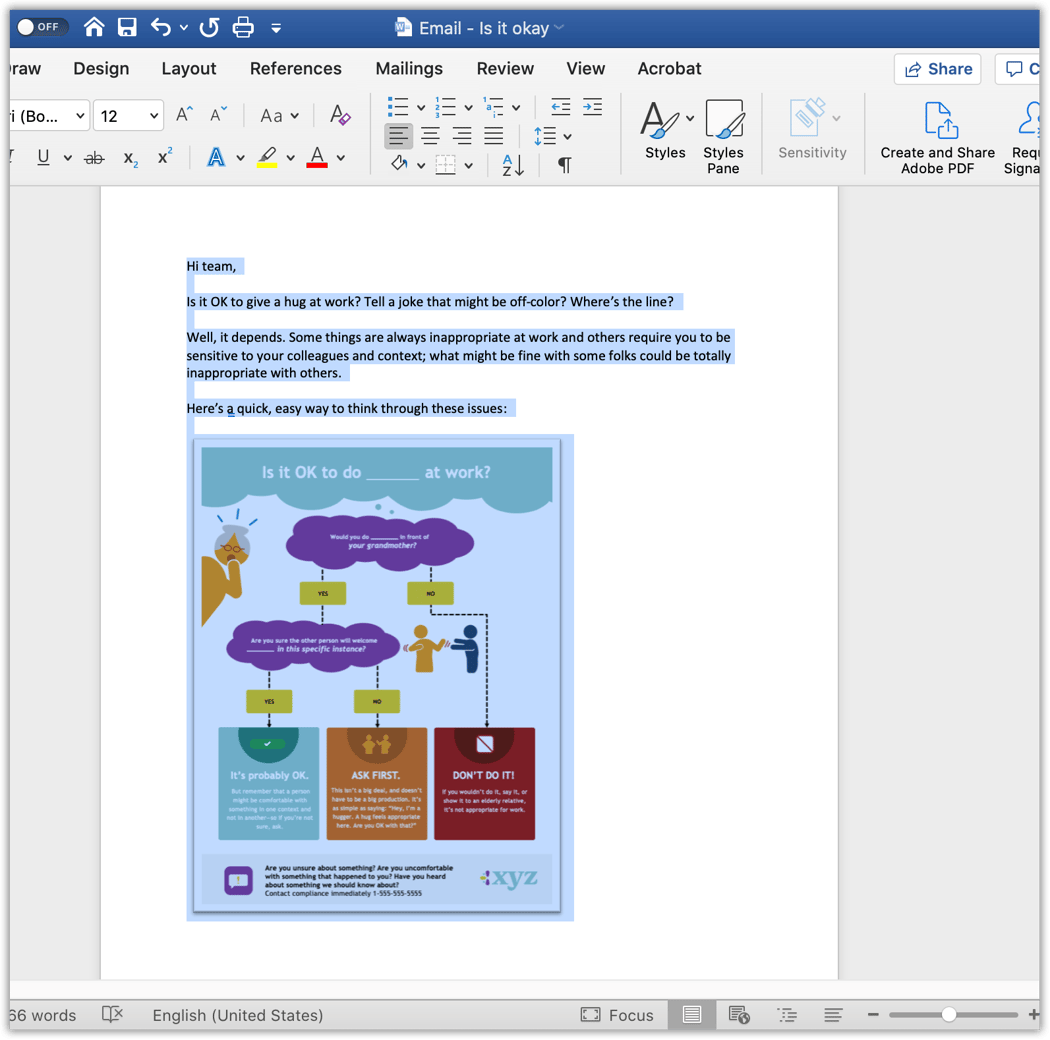Enable Focus mode in status bar
The height and width of the screenshot is (1040, 1050).
coord(617,1015)
